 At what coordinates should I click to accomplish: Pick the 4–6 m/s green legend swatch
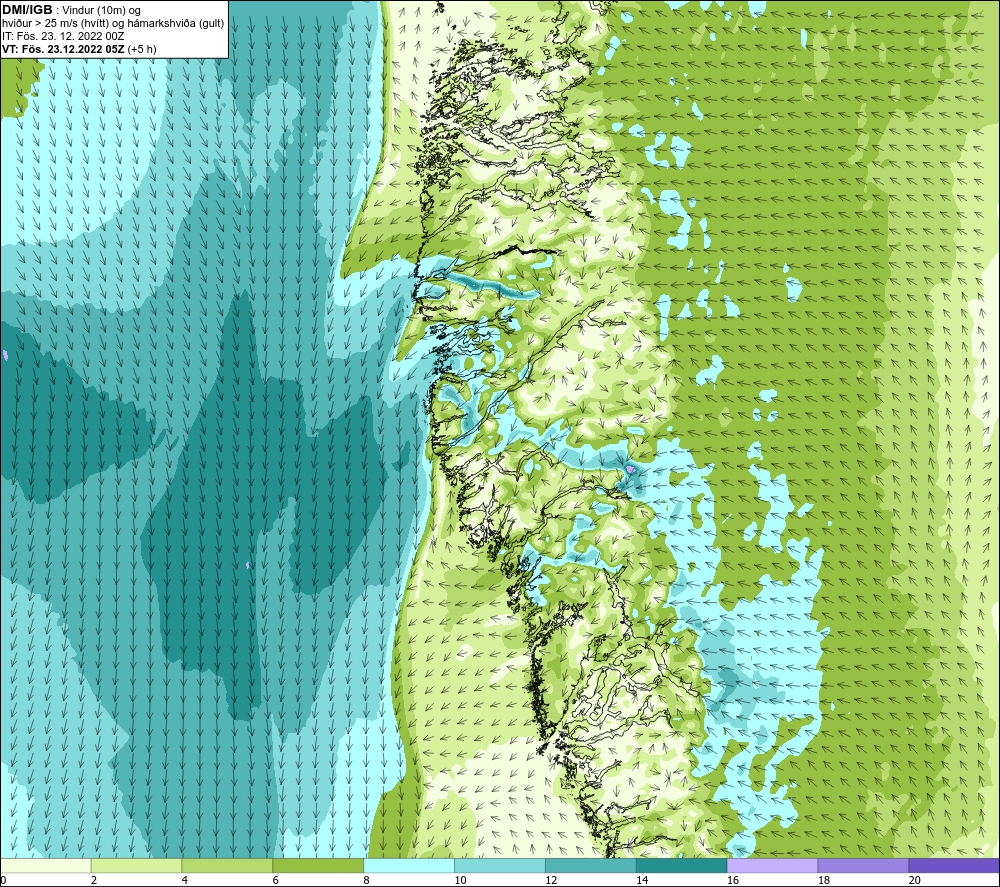click(227, 866)
